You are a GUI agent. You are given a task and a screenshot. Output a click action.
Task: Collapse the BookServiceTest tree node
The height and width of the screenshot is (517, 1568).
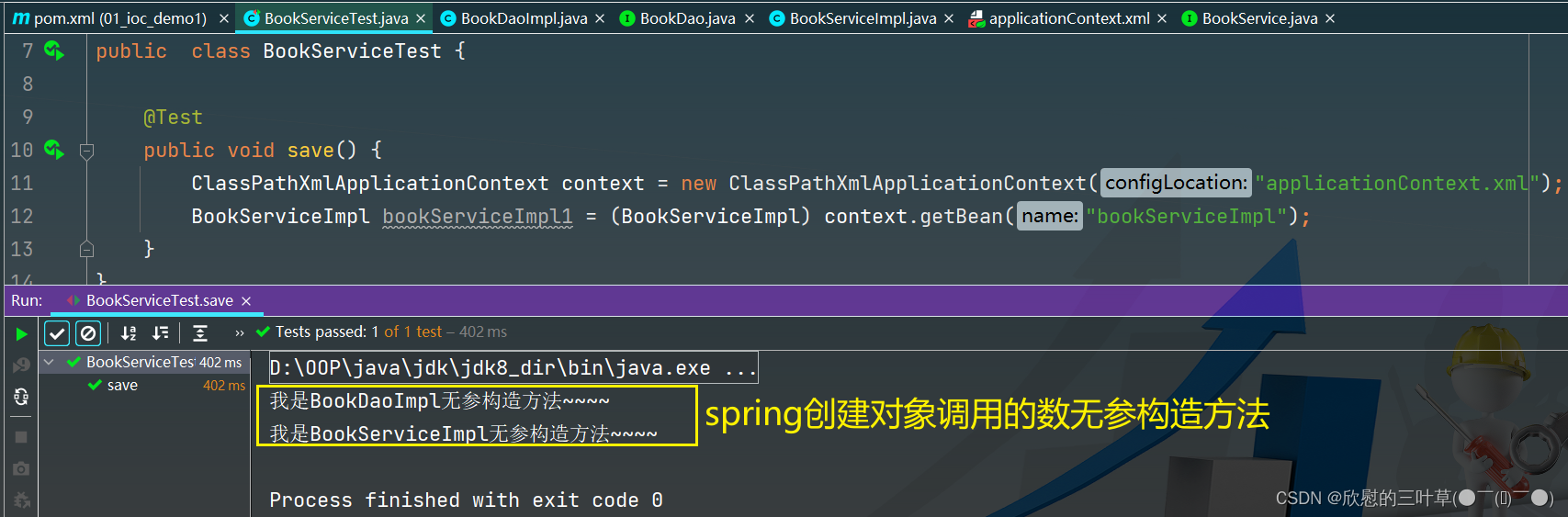pyautogui.click(x=50, y=363)
